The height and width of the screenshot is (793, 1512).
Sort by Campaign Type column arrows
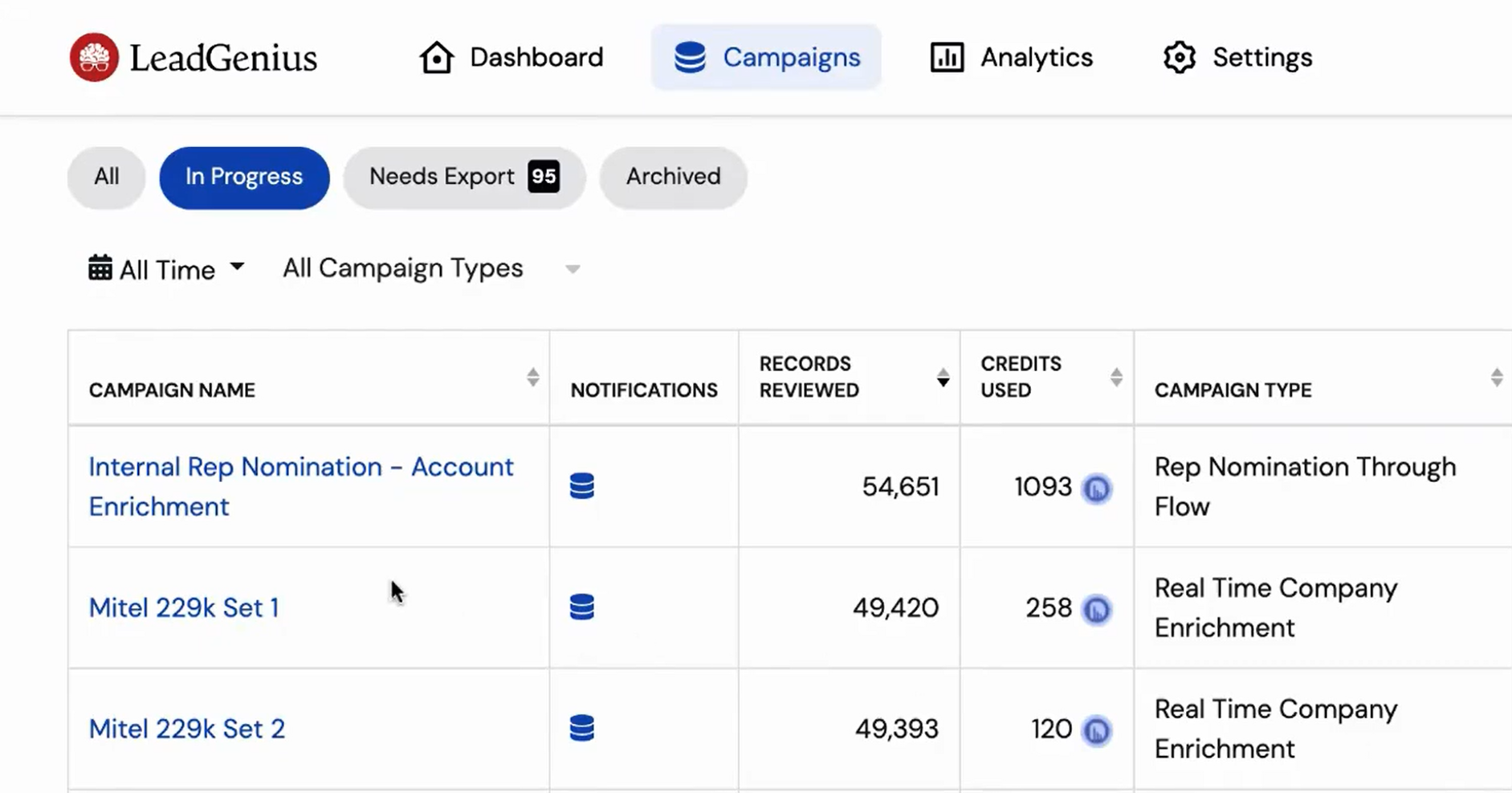[1497, 377]
